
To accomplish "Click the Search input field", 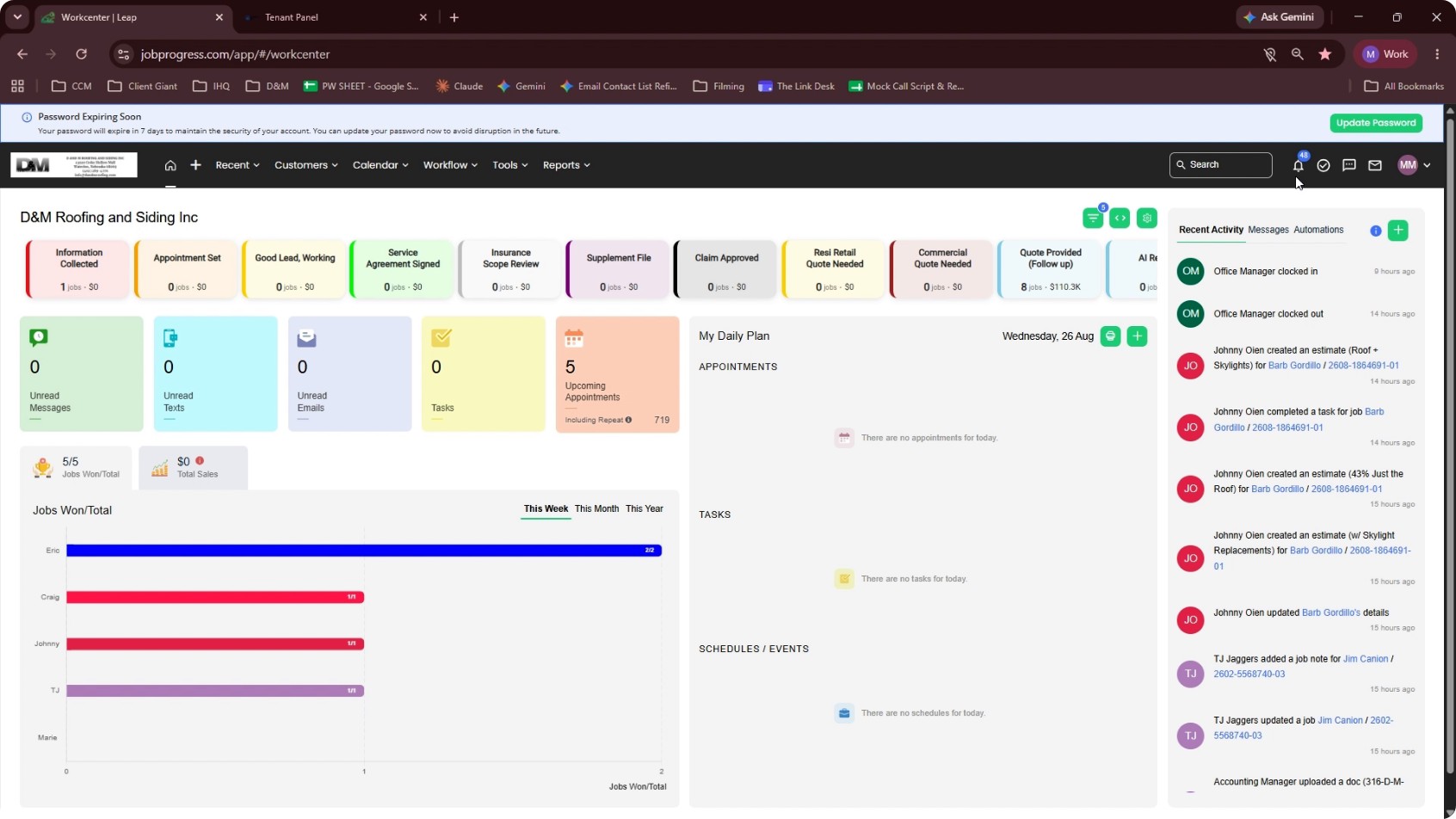I will (1220, 165).
